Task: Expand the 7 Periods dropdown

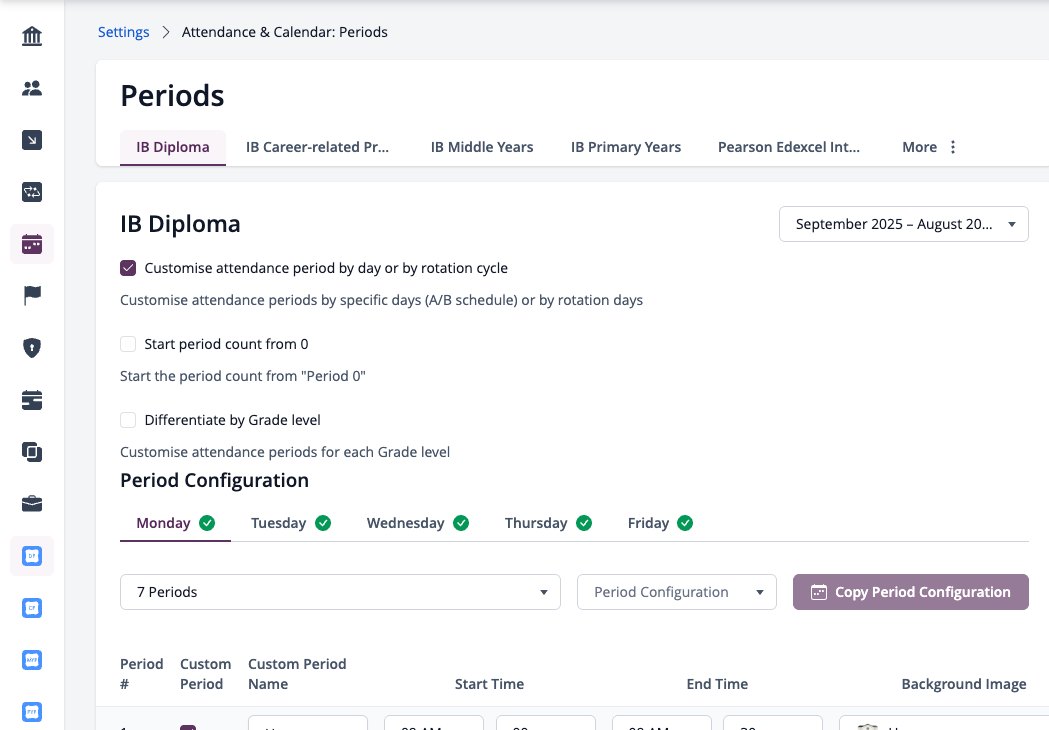Action: point(340,592)
